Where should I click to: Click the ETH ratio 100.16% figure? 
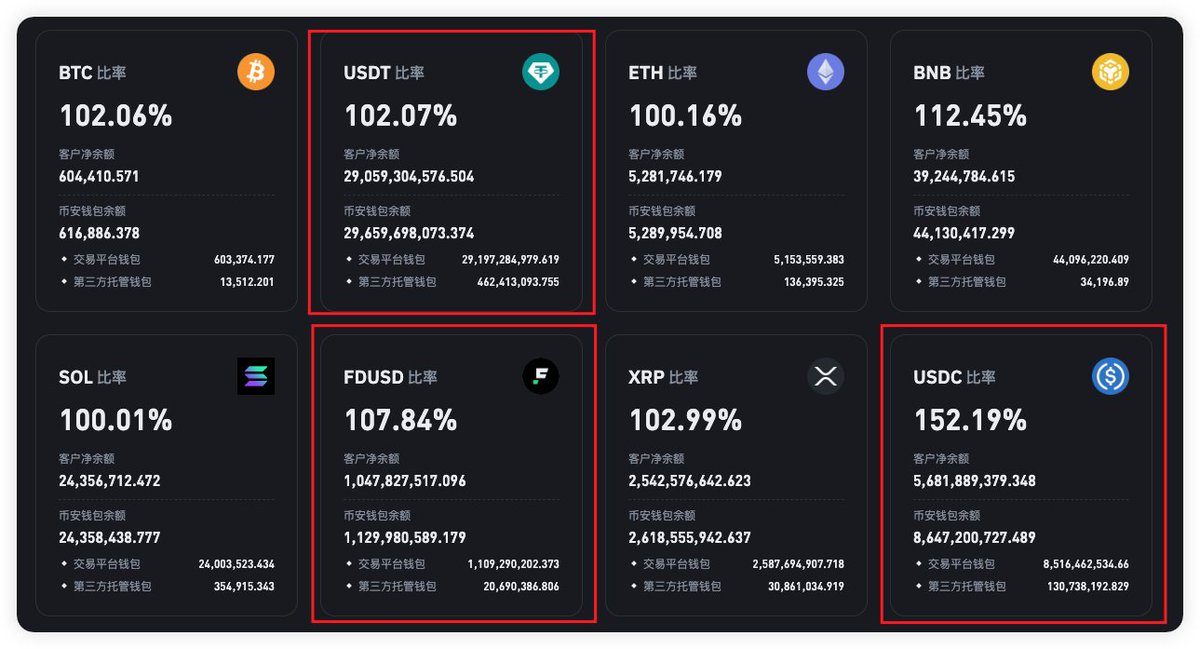click(686, 116)
